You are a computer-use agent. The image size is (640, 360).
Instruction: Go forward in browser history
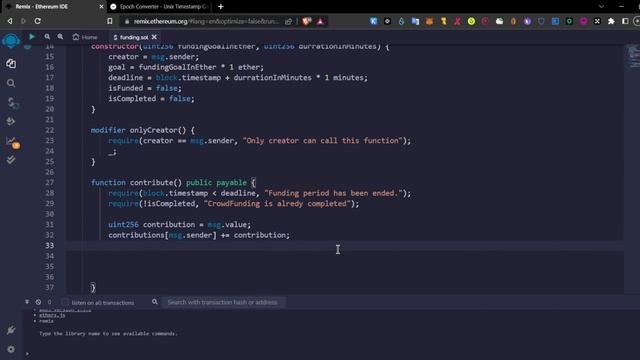23,21
